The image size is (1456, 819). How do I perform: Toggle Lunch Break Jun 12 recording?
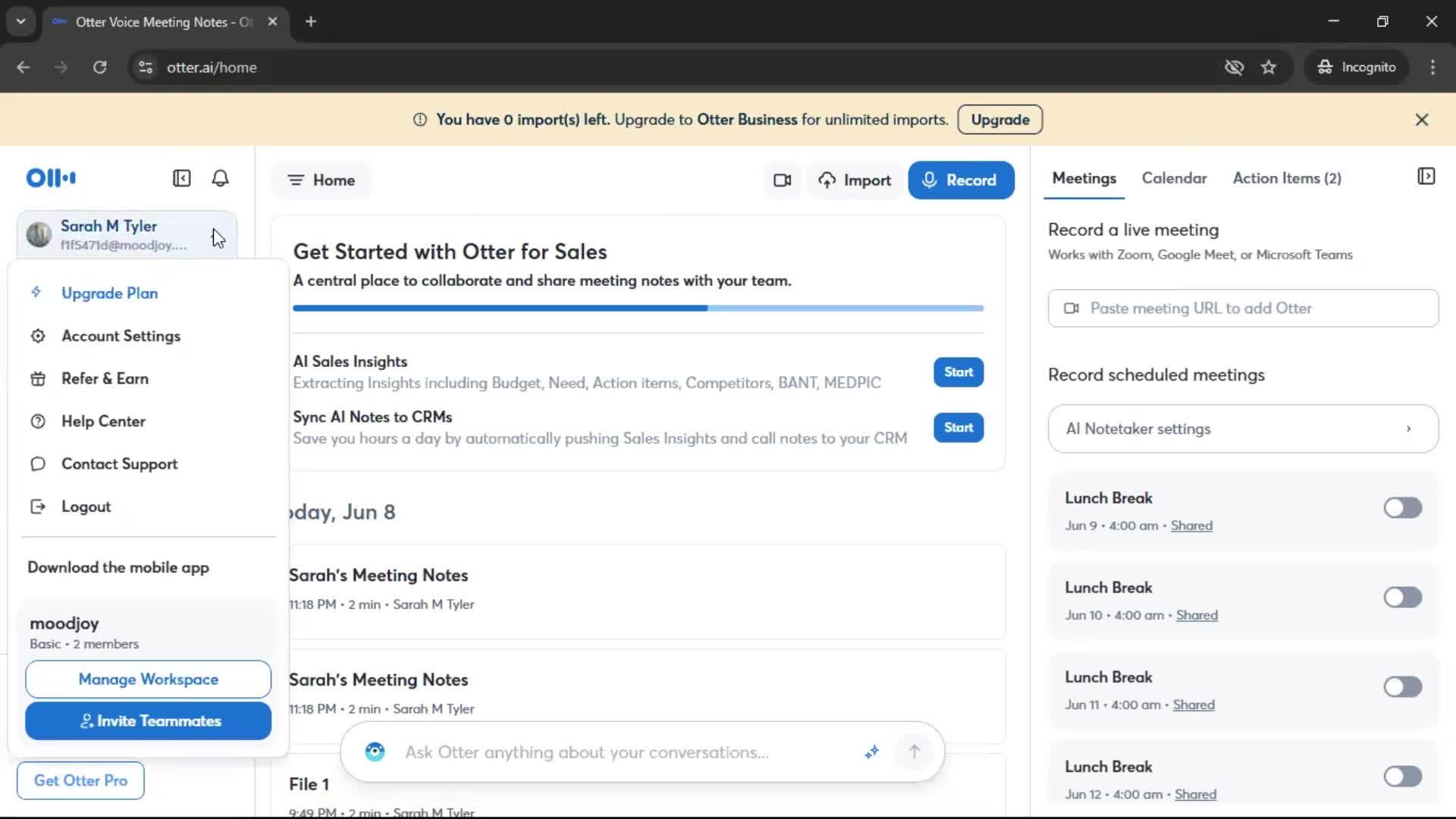(1402, 777)
